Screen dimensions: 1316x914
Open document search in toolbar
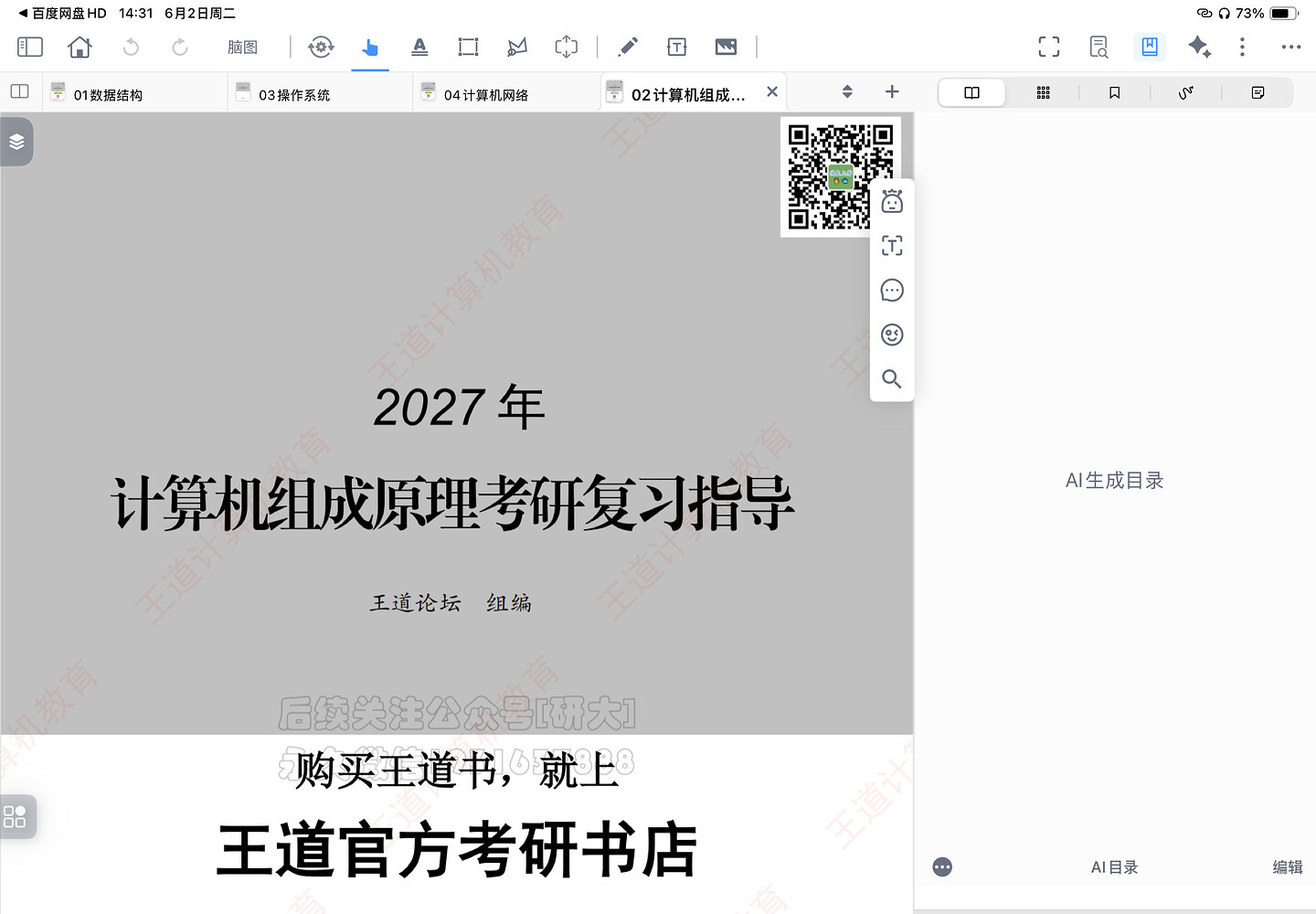1098,47
